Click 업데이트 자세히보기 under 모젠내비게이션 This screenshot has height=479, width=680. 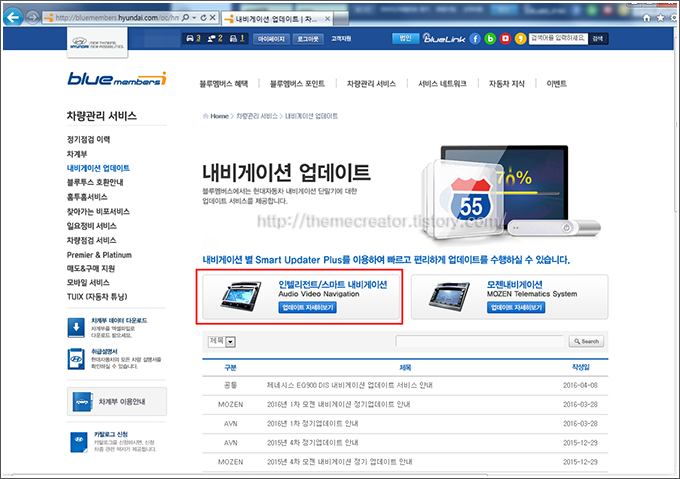click(516, 308)
